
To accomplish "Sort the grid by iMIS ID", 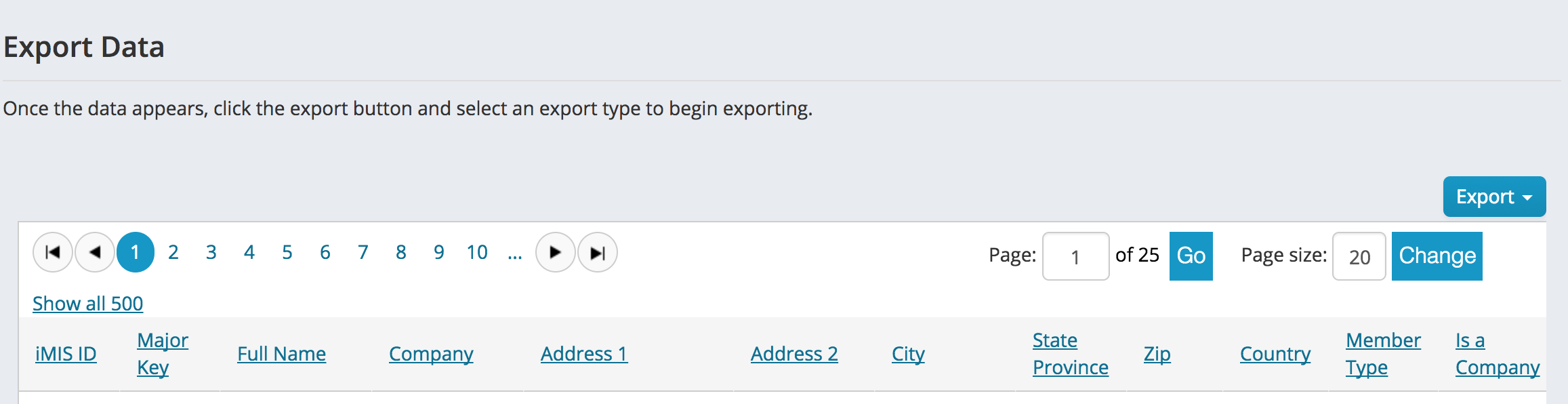I will coord(66,354).
